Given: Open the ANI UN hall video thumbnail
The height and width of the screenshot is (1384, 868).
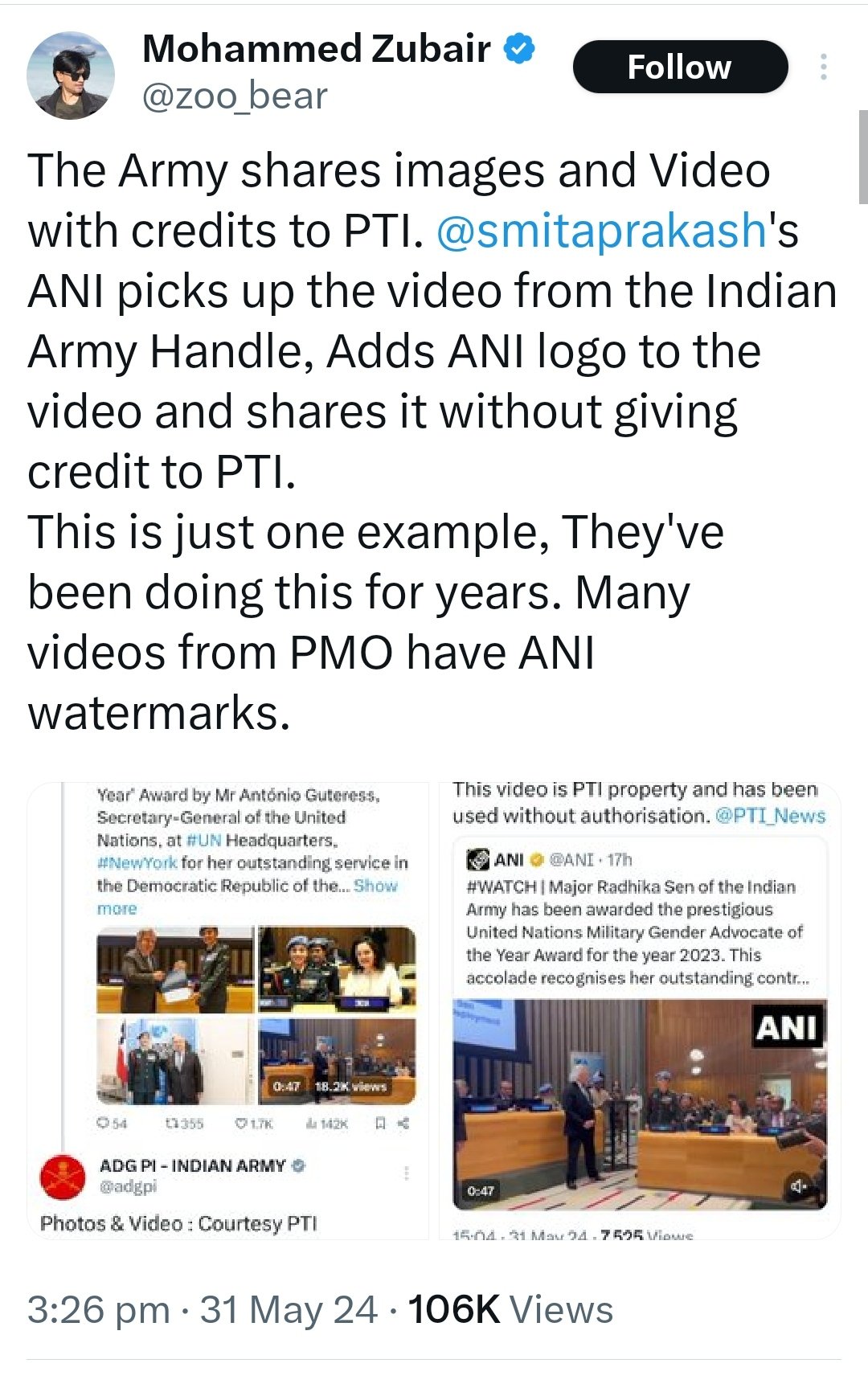Looking at the screenshot, I should (640, 1104).
